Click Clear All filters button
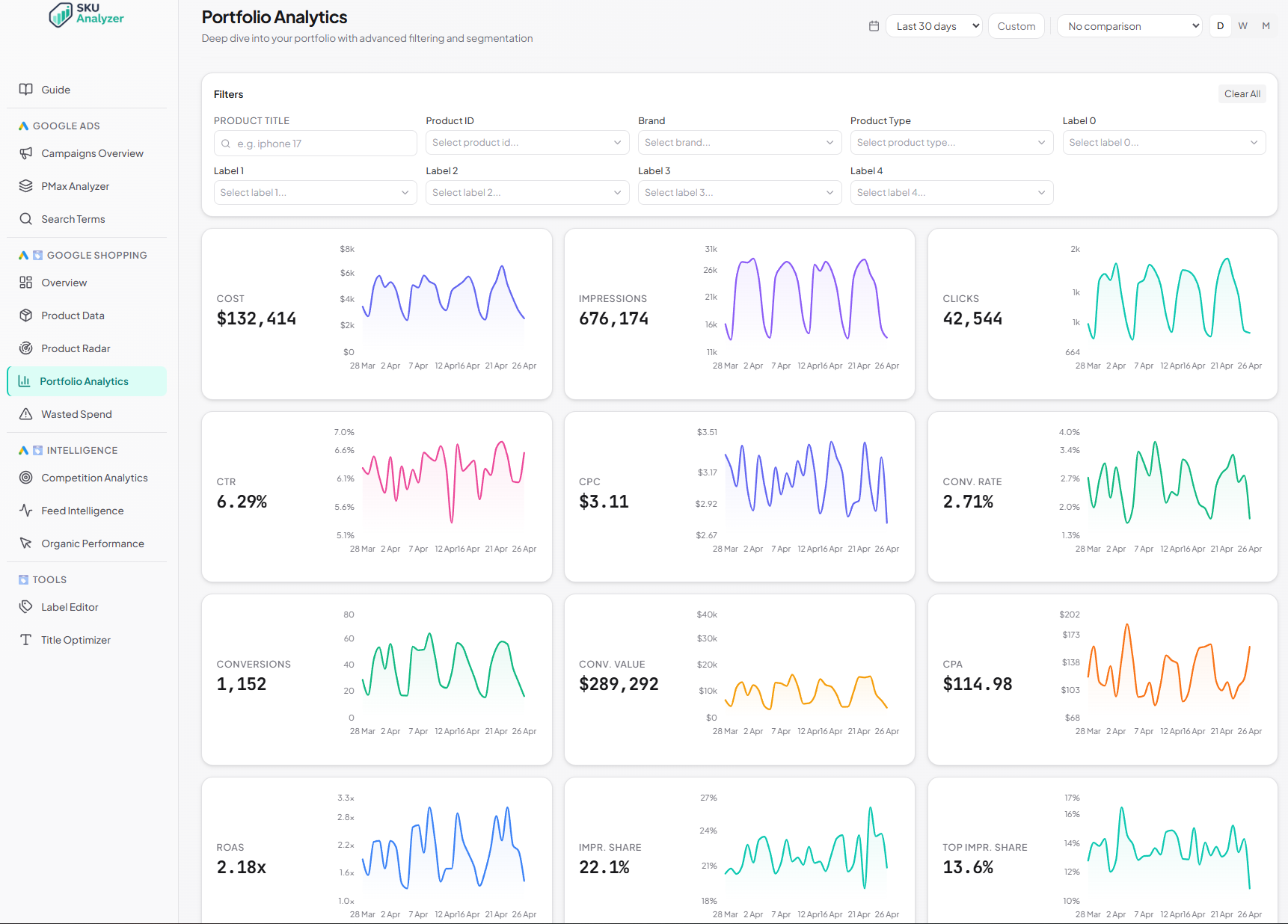This screenshot has height=924, width=1288. click(1242, 94)
